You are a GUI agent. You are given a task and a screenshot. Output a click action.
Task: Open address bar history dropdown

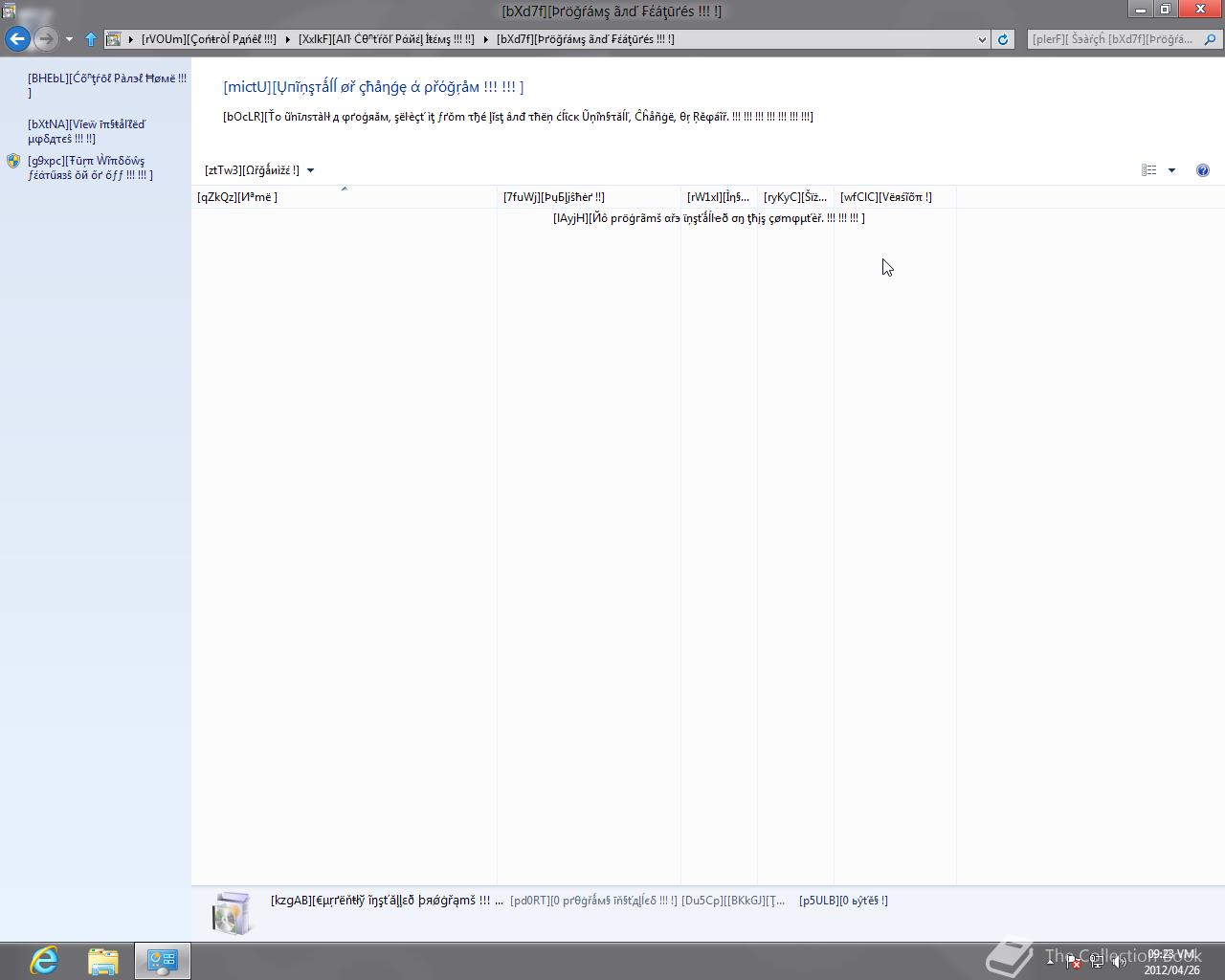pos(982,39)
